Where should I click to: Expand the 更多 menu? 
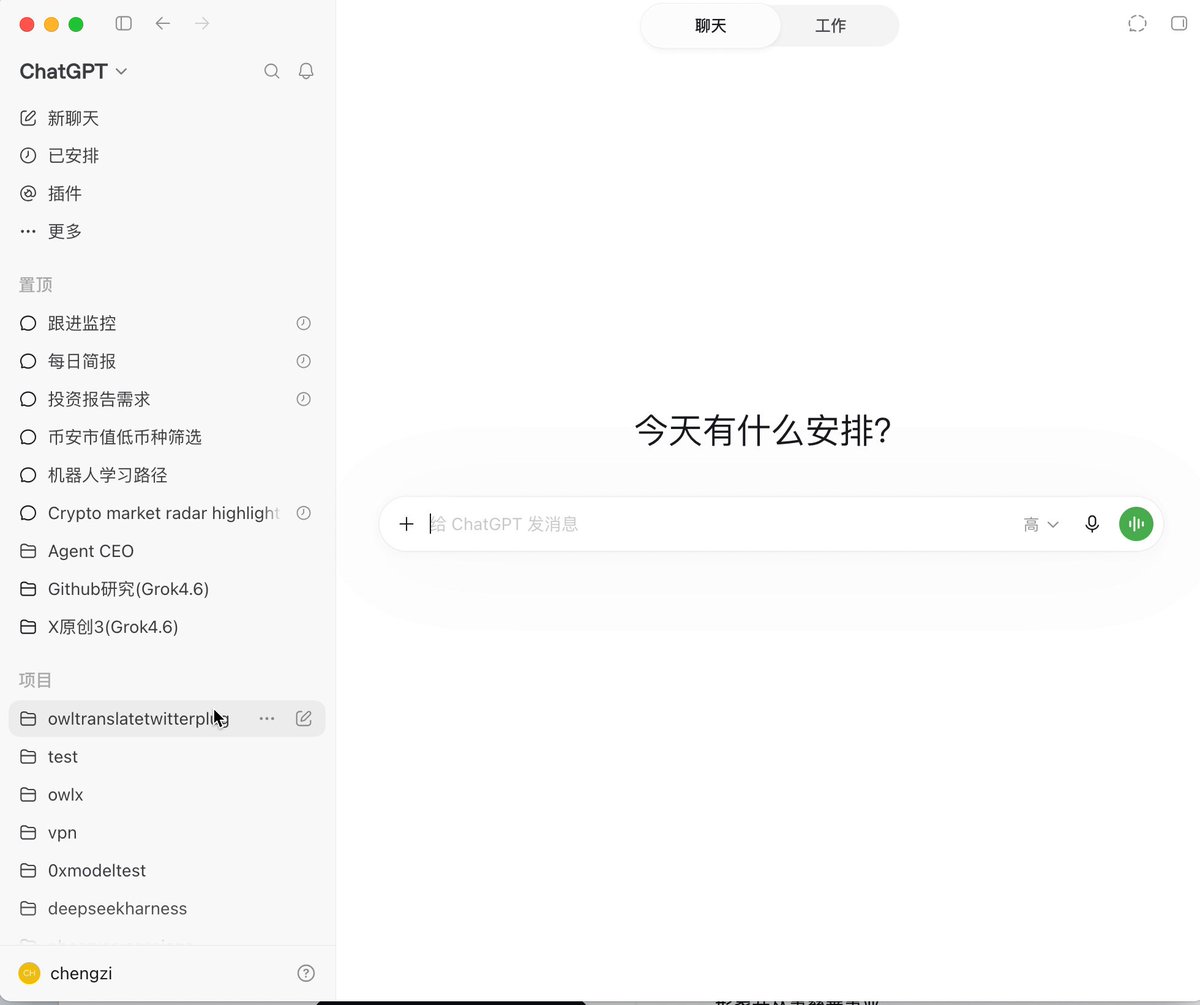[167, 231]
